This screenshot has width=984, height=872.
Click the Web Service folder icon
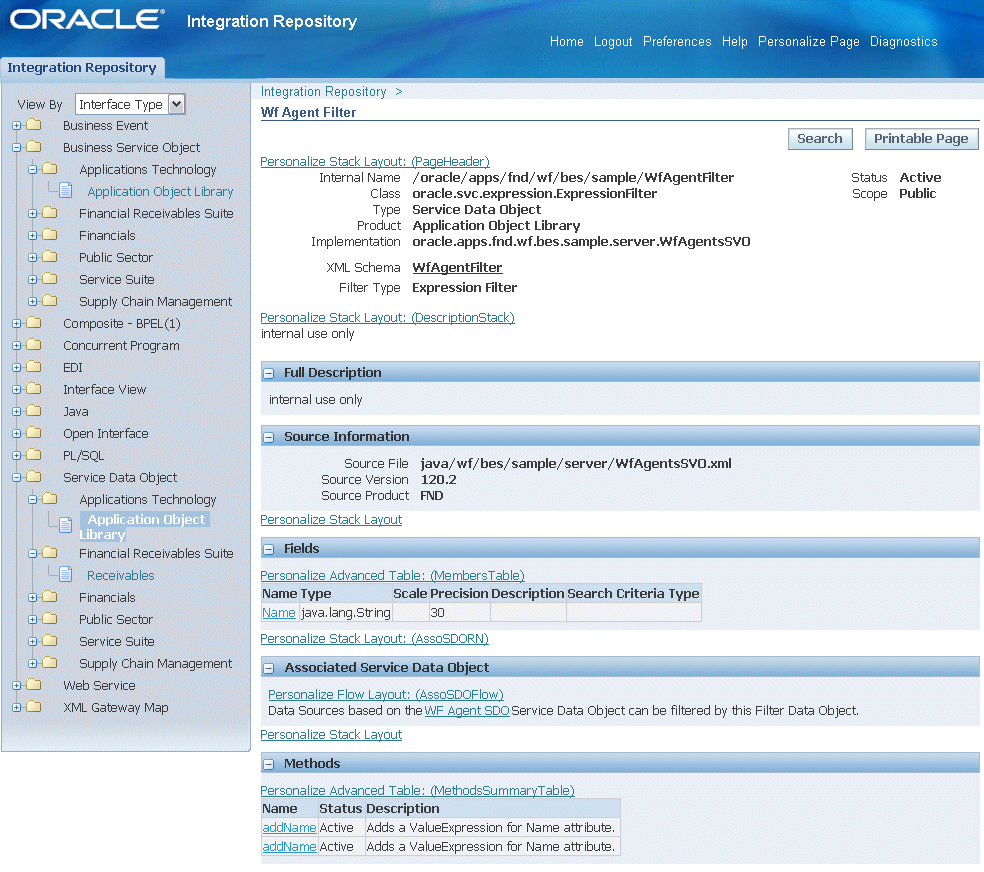34,685
